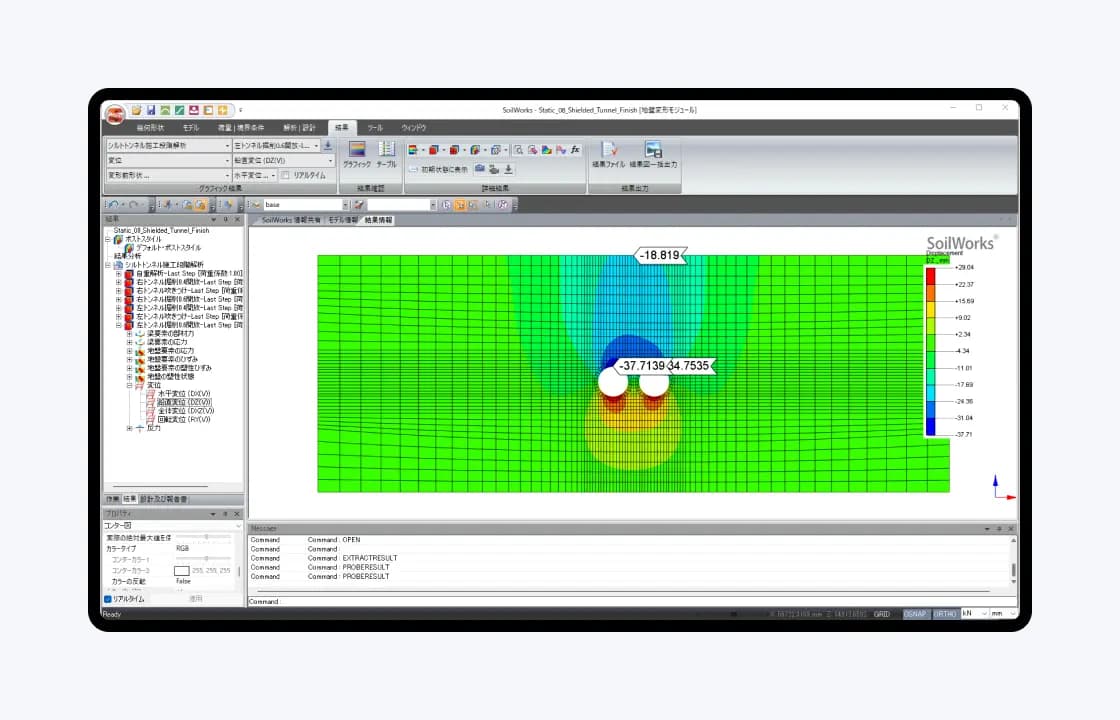
Task: Open the (DZ(V)) component dropdown
Action: [284, 161]
